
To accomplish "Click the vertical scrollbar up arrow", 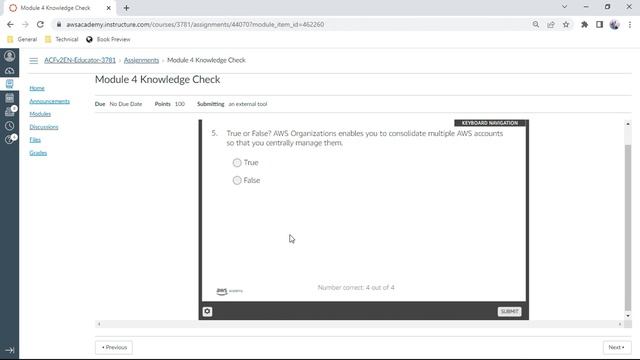I will point(628,124).
